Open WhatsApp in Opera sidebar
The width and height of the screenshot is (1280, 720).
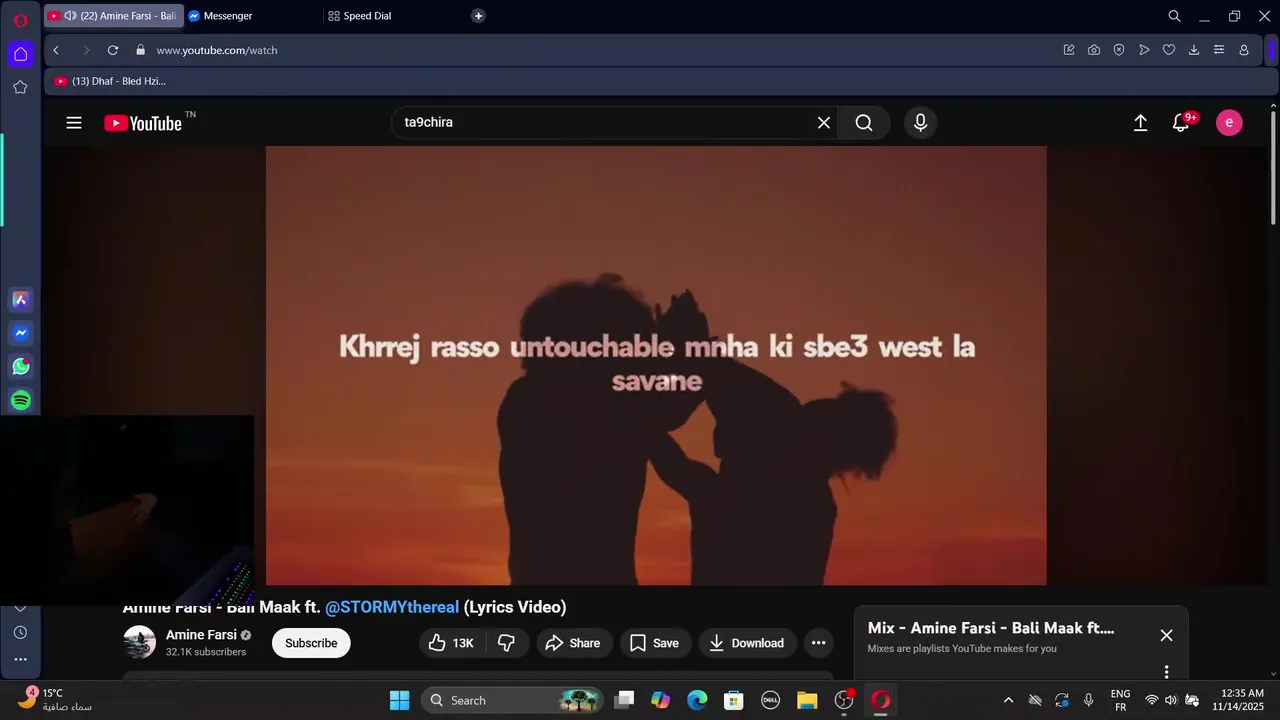[20, 367]
